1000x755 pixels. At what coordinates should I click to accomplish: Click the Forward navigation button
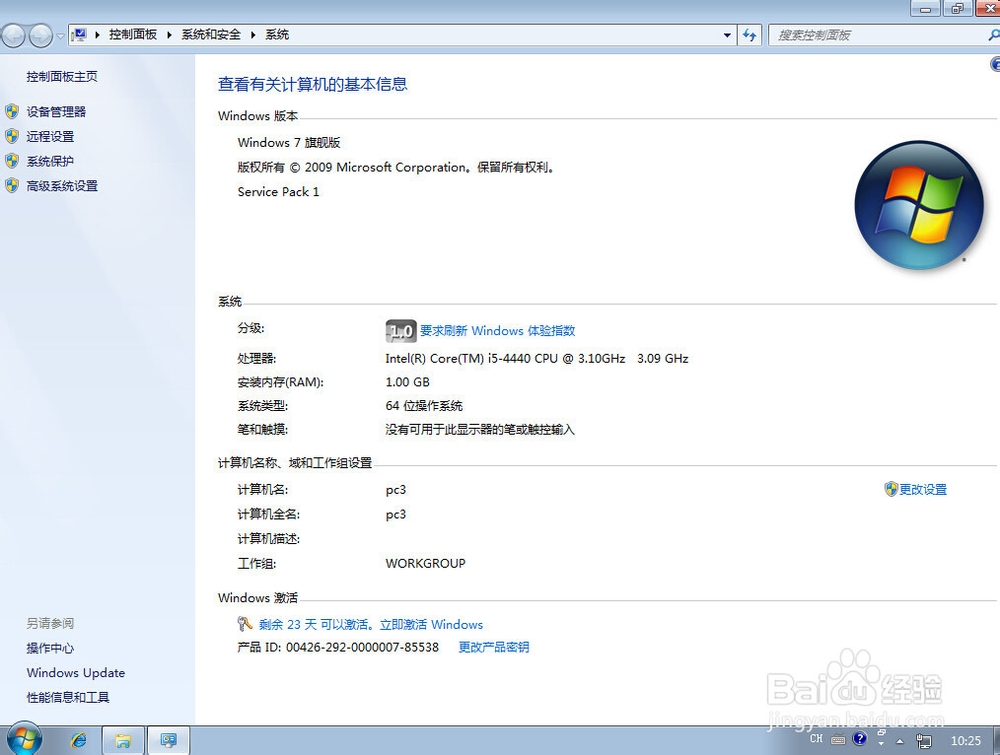[40, 36]
